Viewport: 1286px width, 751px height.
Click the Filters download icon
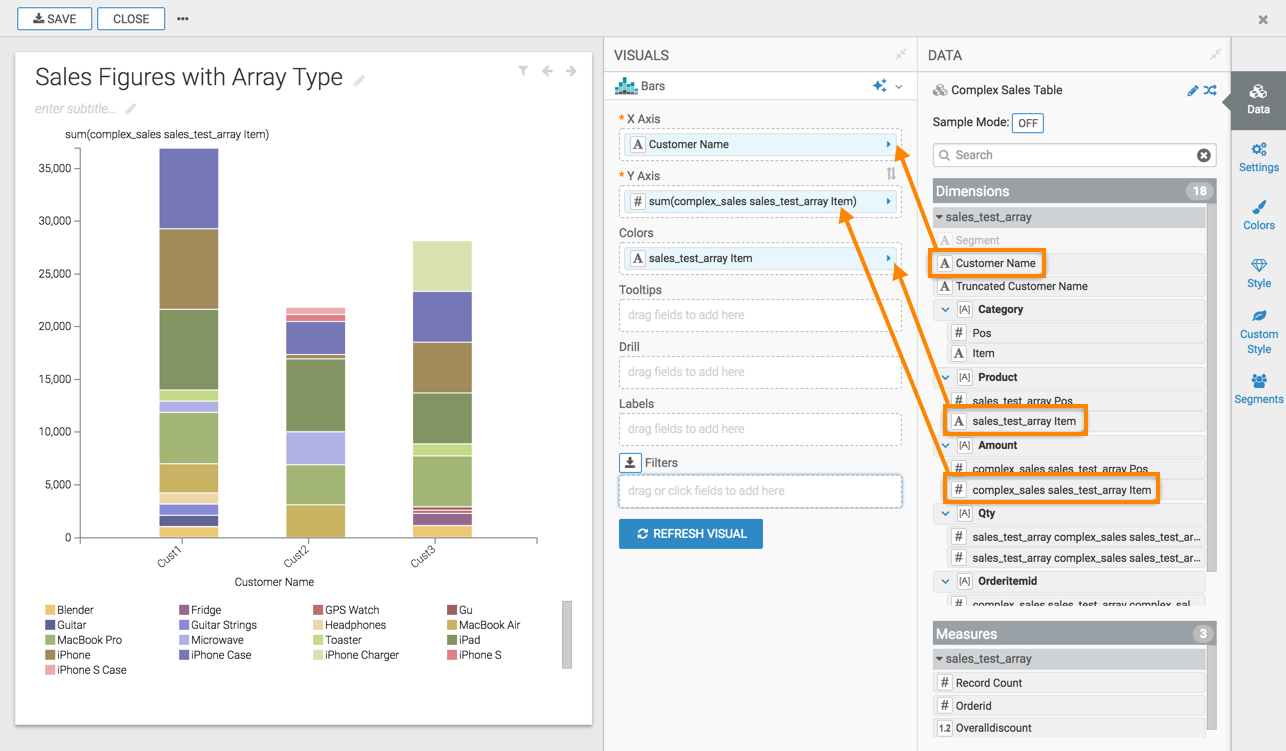[630, 462]
